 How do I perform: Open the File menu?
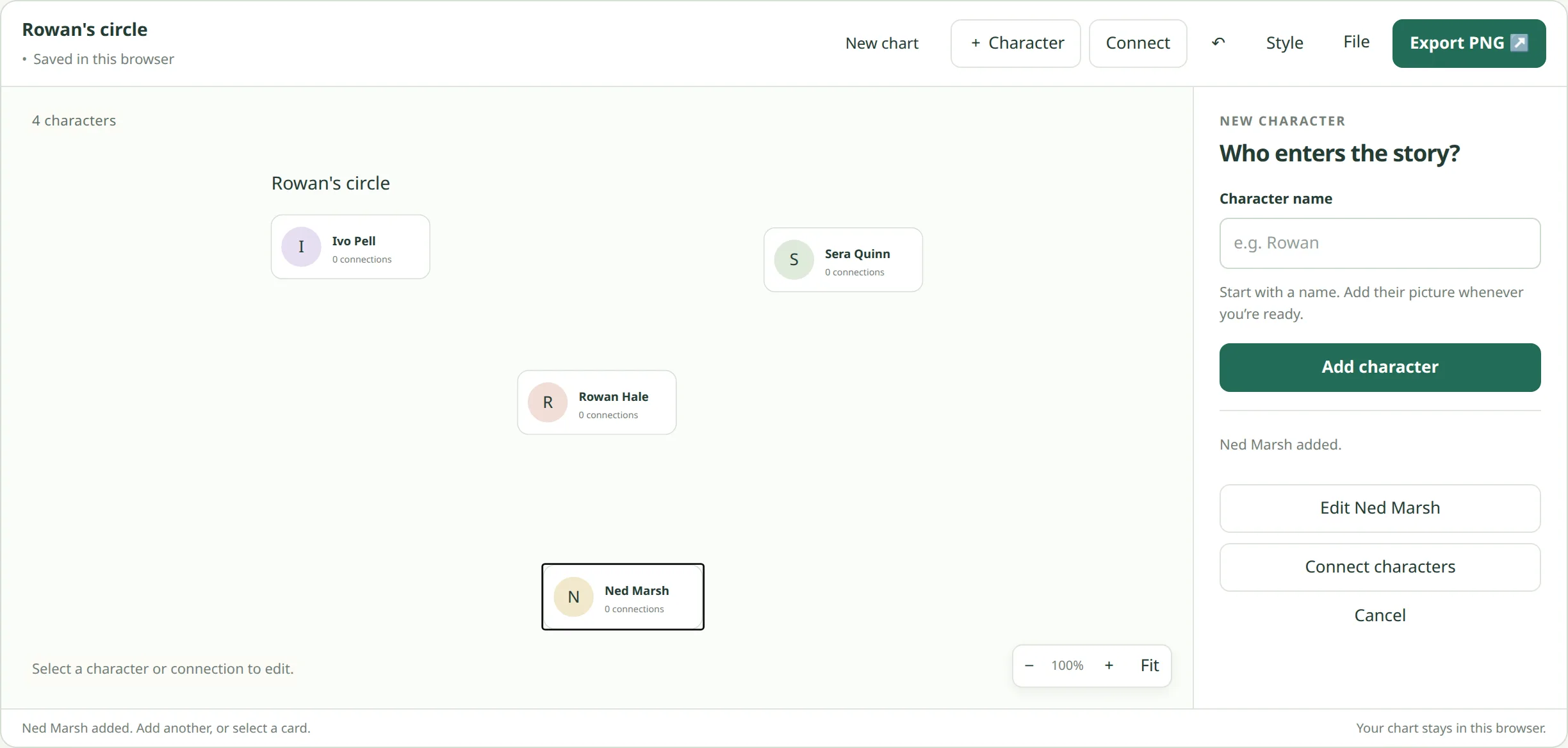[x=1357, y=42]
